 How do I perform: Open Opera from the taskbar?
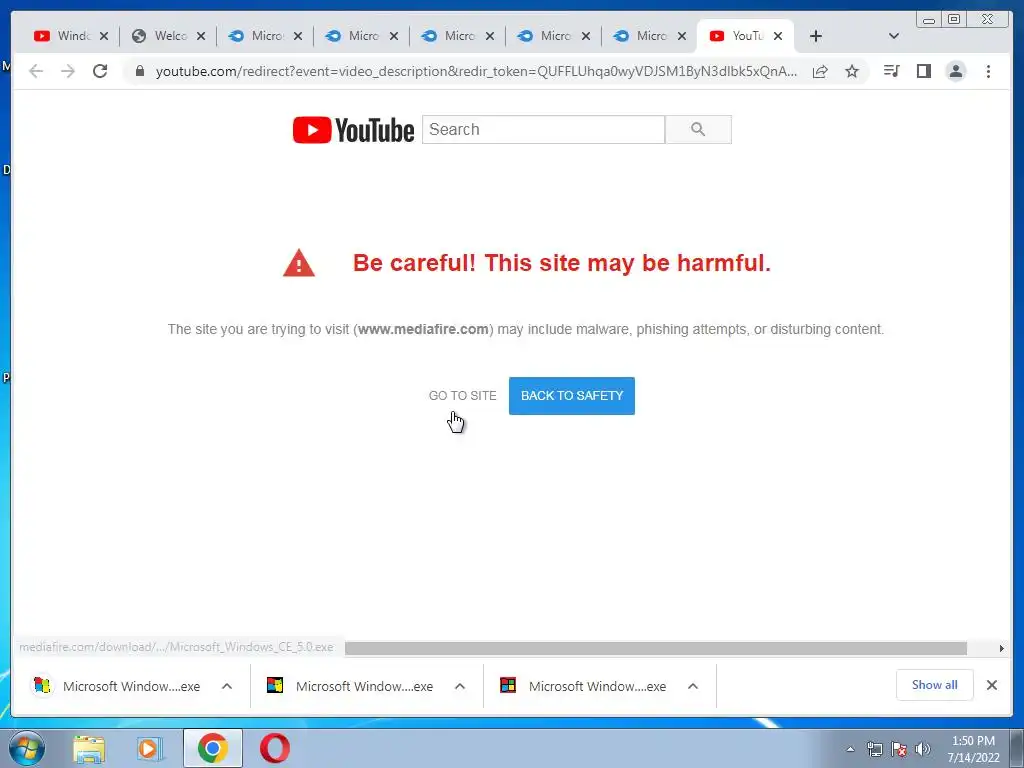[x=274, y=748]
